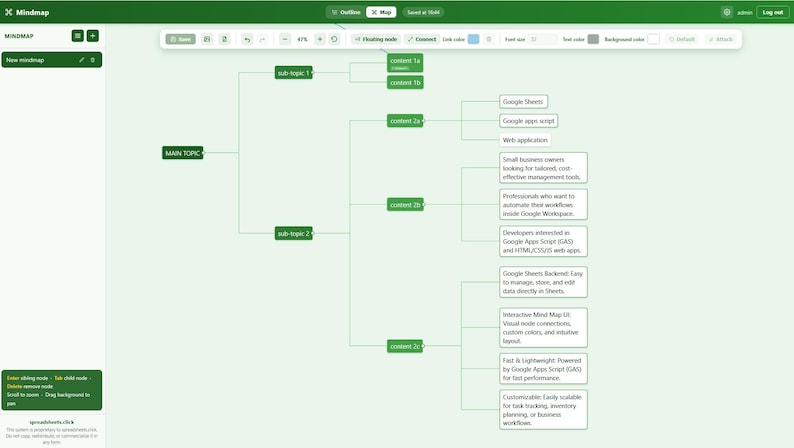
Task: Collapse MAIN TOPIC using its connector dot
Action: pos(204,153)
